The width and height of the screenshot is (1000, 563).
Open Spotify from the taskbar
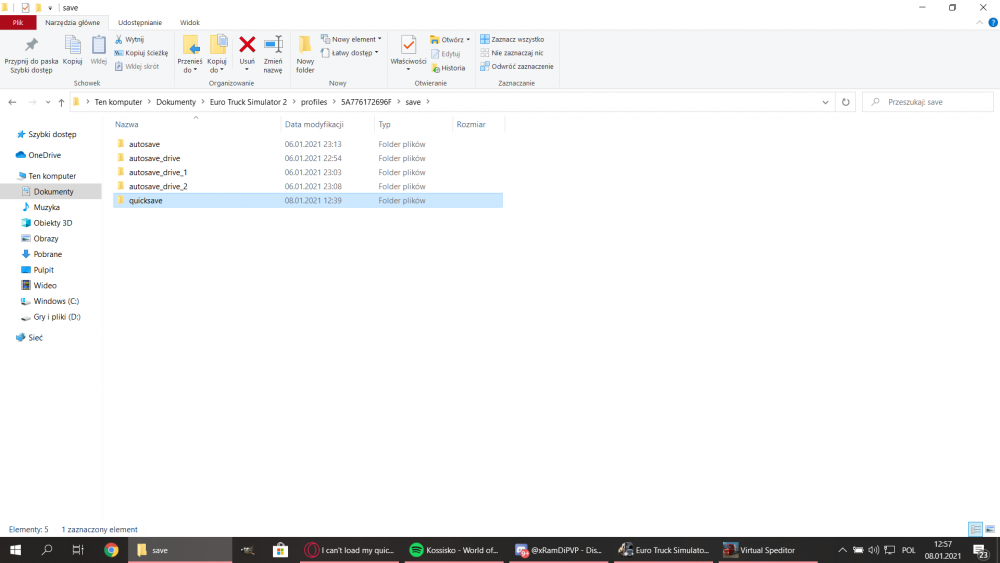point(455,550)
